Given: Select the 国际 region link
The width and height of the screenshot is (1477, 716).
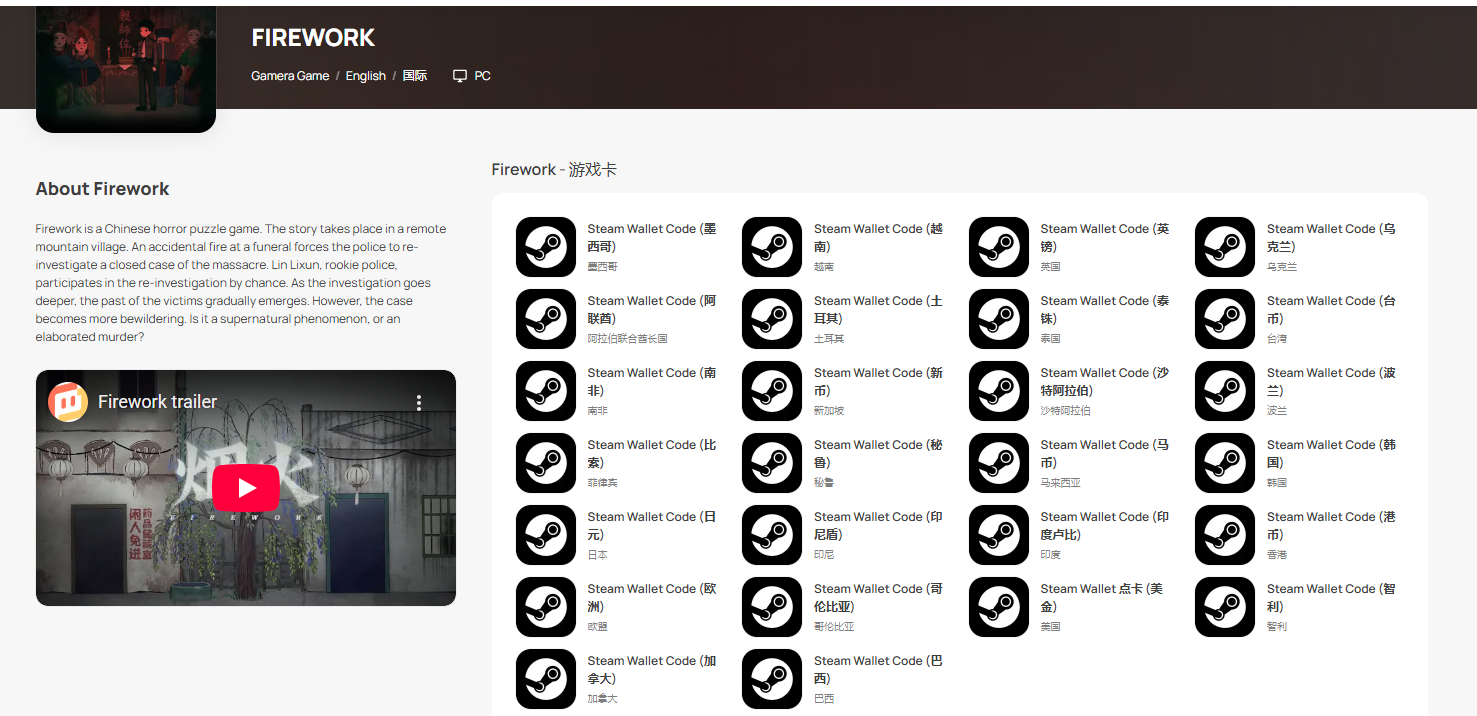Looking at the screenshot, I should 415,76.
